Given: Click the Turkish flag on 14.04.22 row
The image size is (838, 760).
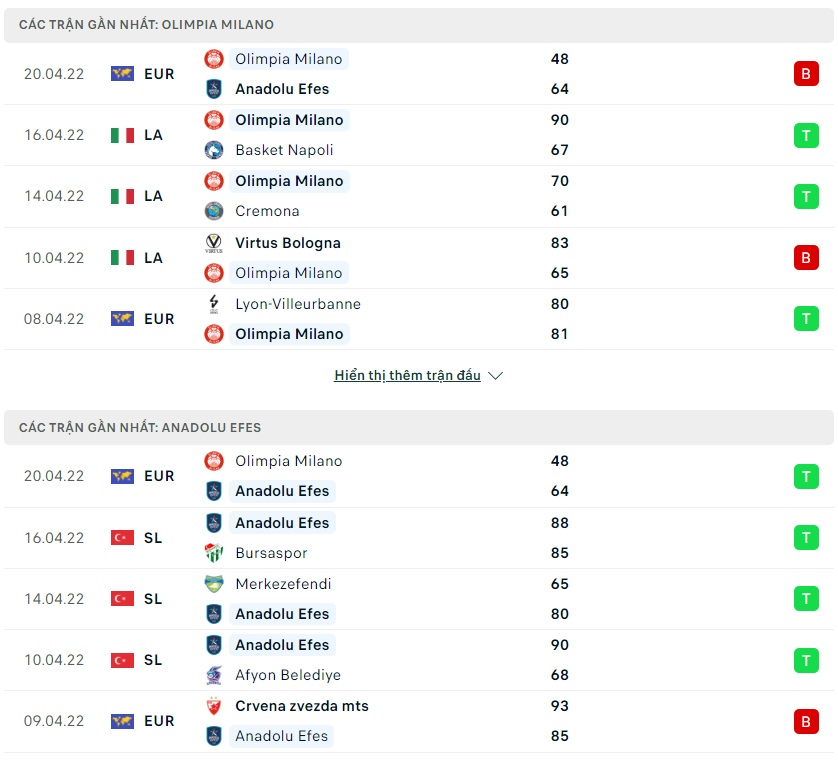Looking at the screenshot, I should click(x=122, y=599).
